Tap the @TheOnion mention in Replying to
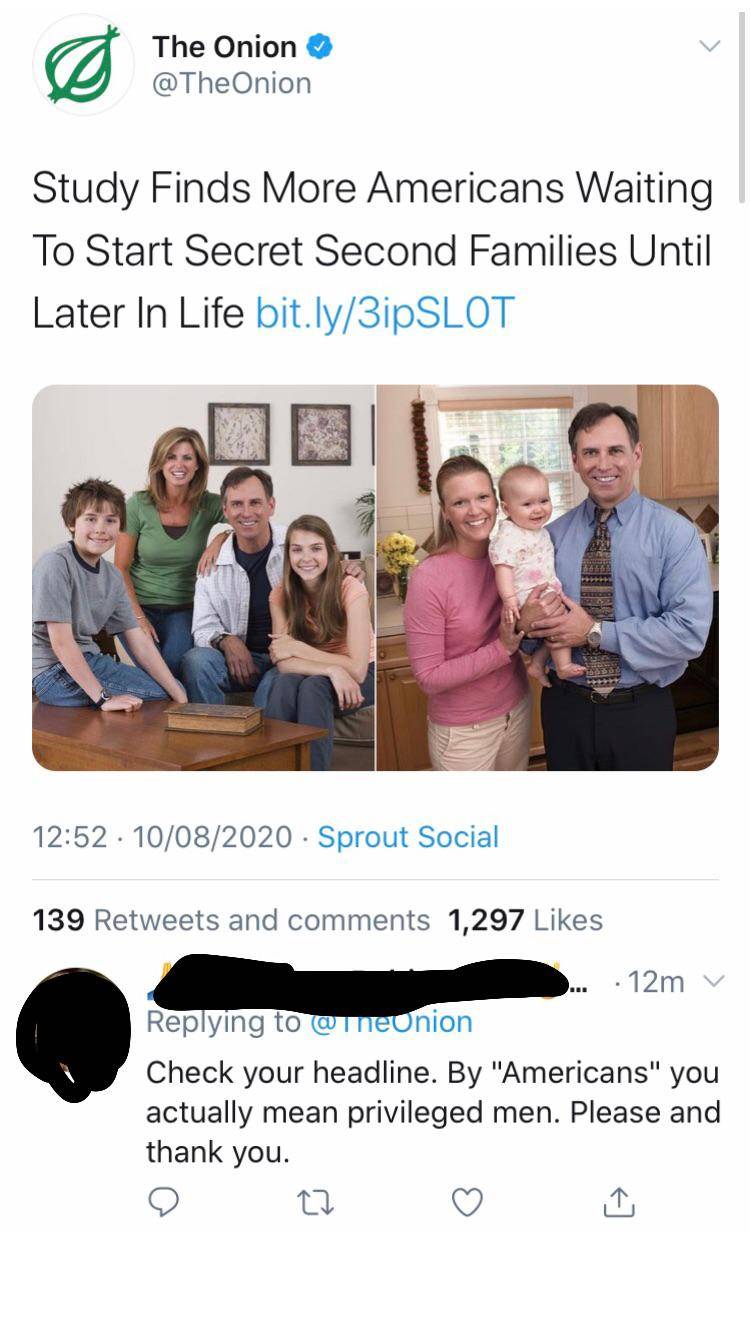Image resolution: width=750 pixels, height=1334 pixels. (390, 1022)
